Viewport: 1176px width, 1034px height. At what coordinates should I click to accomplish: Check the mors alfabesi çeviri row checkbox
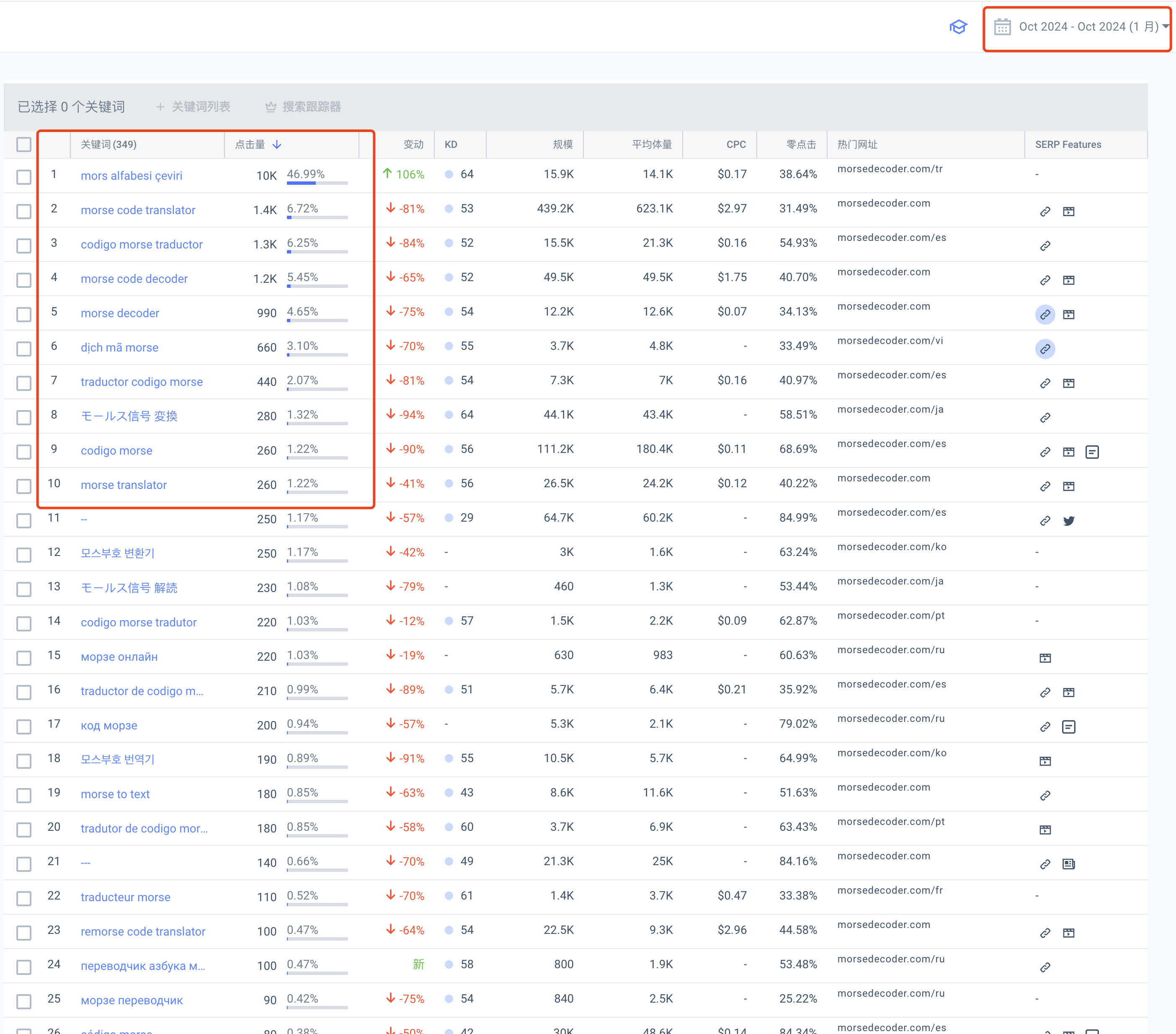23,177
